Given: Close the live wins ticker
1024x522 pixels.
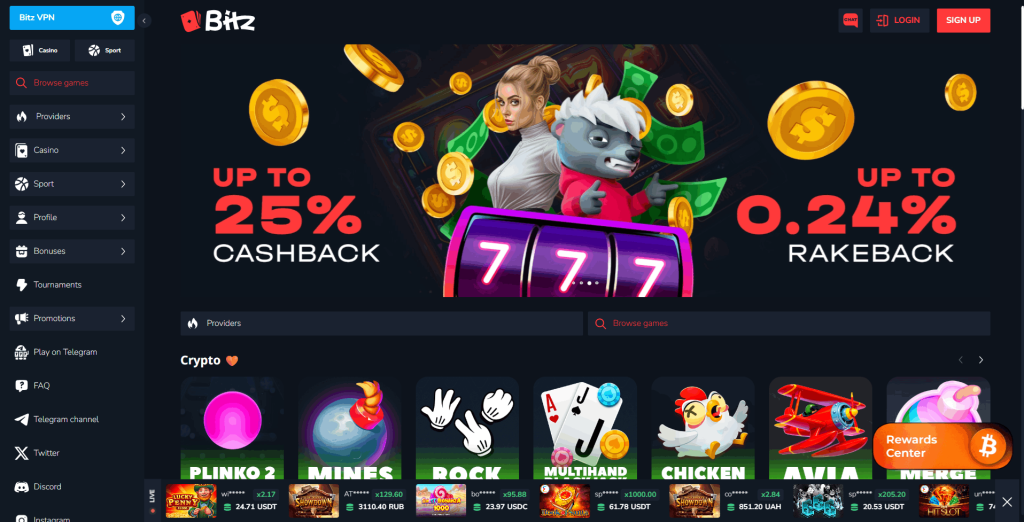Looking at the screenshot, I should [1007, 502].
